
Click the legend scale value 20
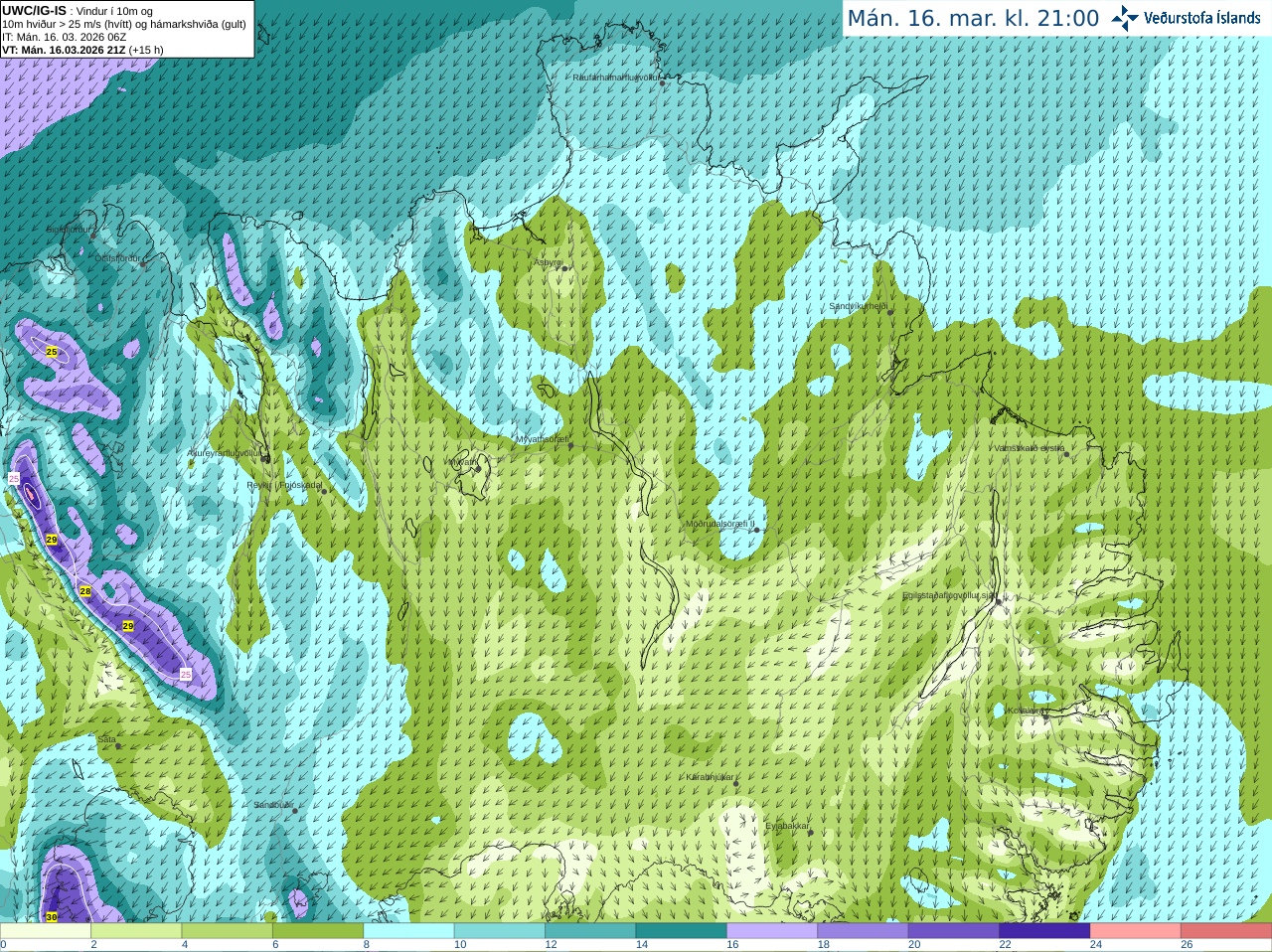914,945
